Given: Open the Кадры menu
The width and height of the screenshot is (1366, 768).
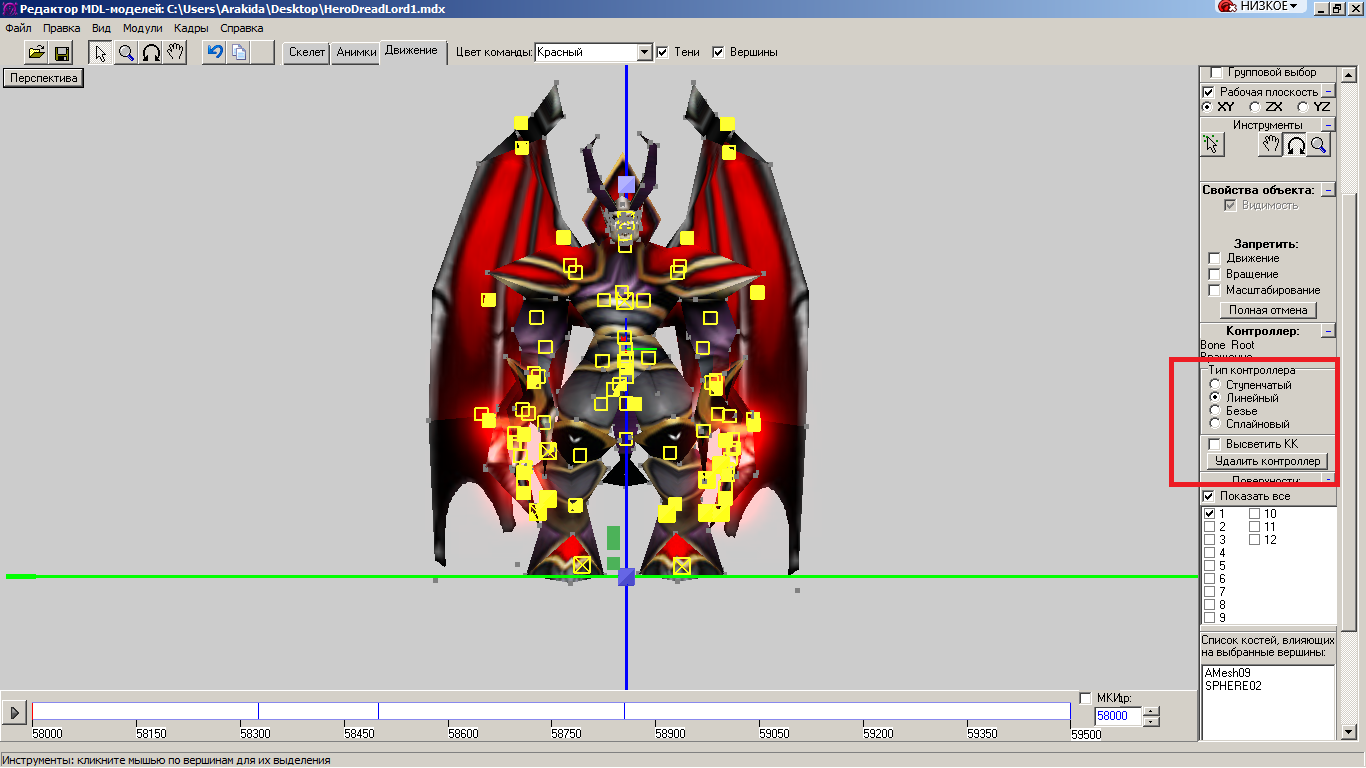Looking at the screenshot, I should coord(191,28).
